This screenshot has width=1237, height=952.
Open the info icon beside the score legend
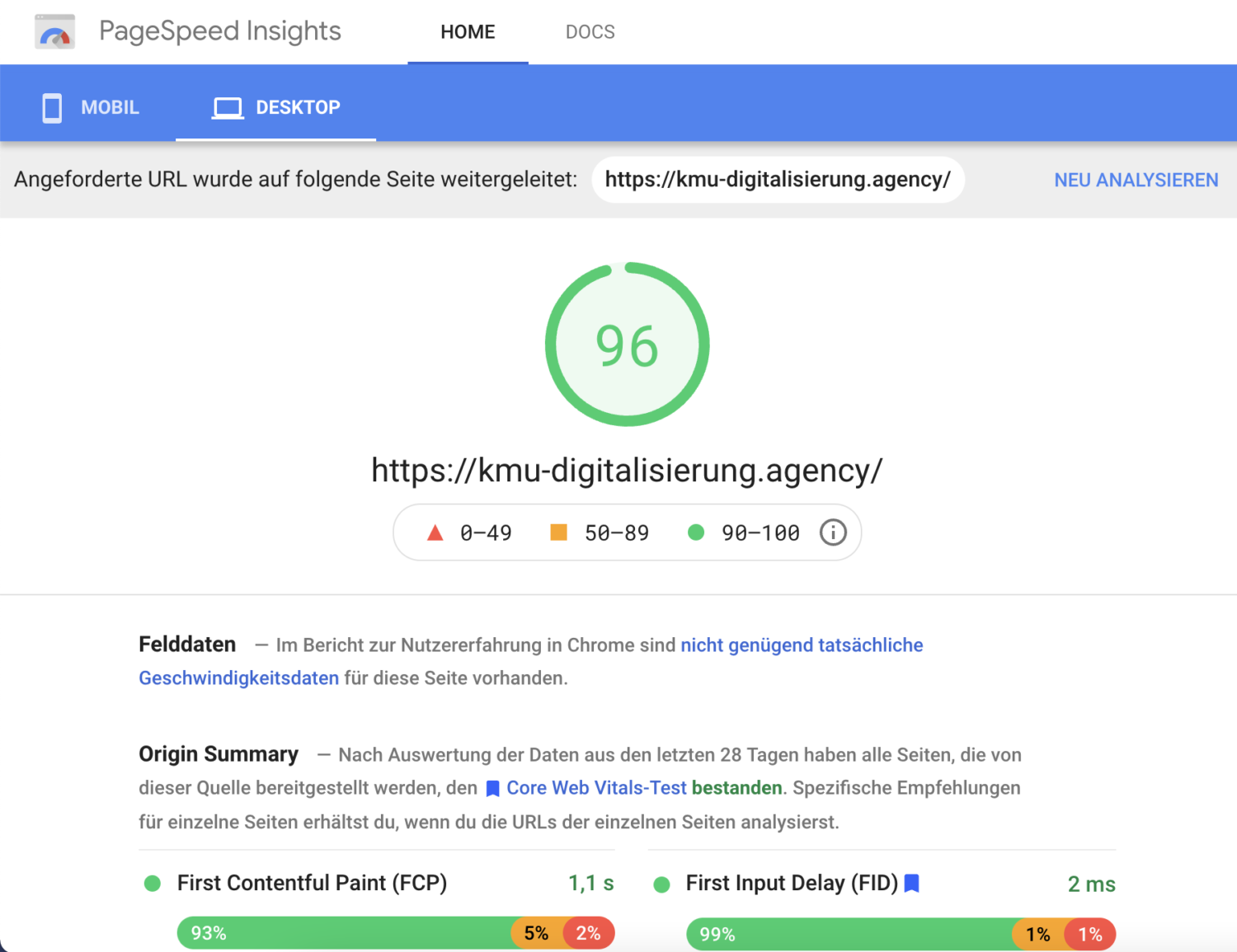click(x=833, y=532)
